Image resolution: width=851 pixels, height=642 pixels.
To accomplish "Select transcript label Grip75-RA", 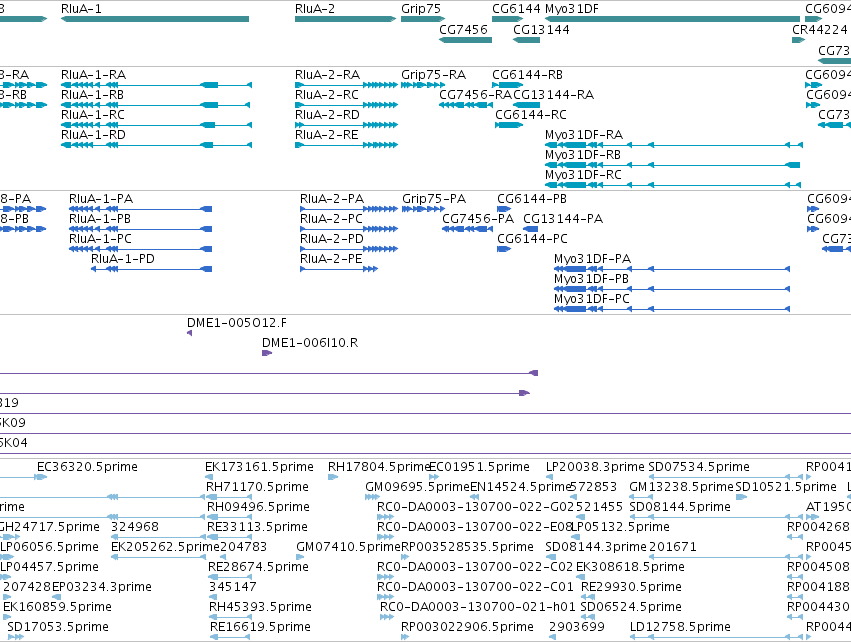I will click(x=433, y=74).
